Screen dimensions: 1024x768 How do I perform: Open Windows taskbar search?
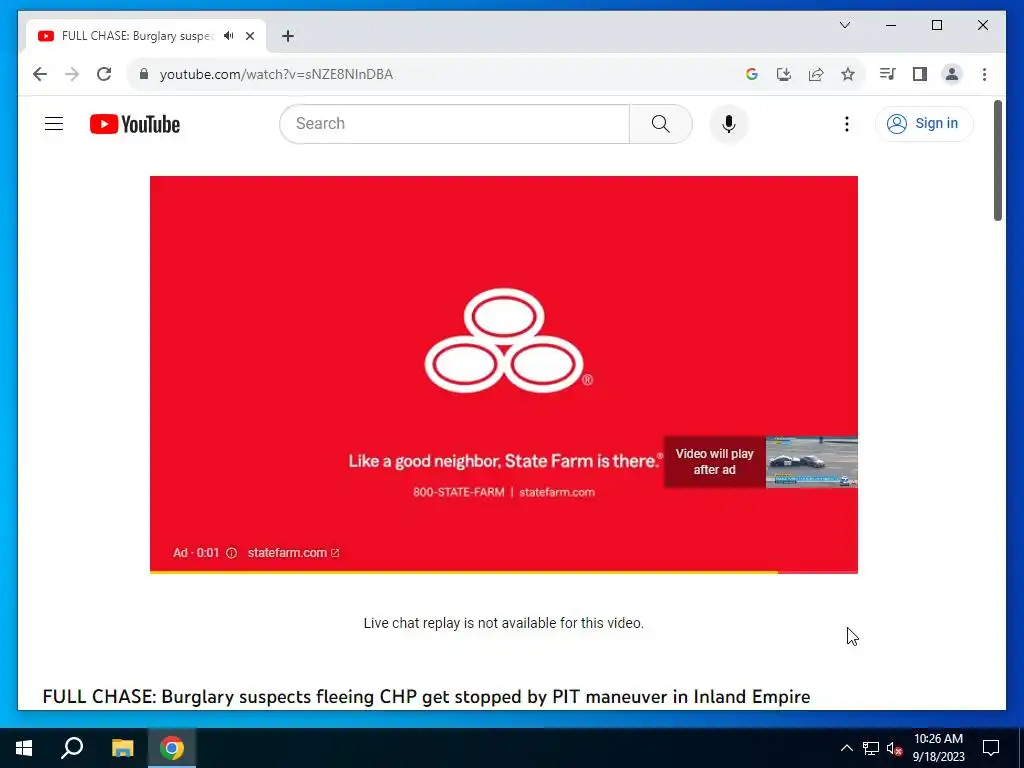[x=72, y=748]
